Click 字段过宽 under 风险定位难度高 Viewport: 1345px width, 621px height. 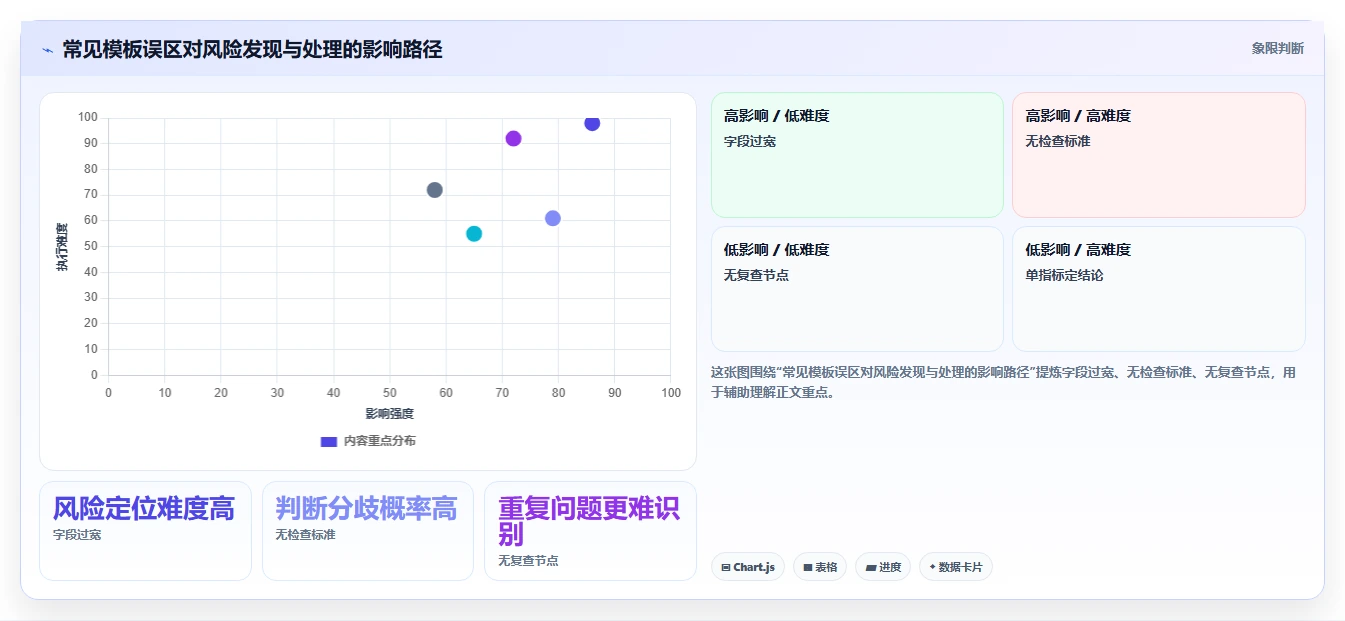coord(77,535)
